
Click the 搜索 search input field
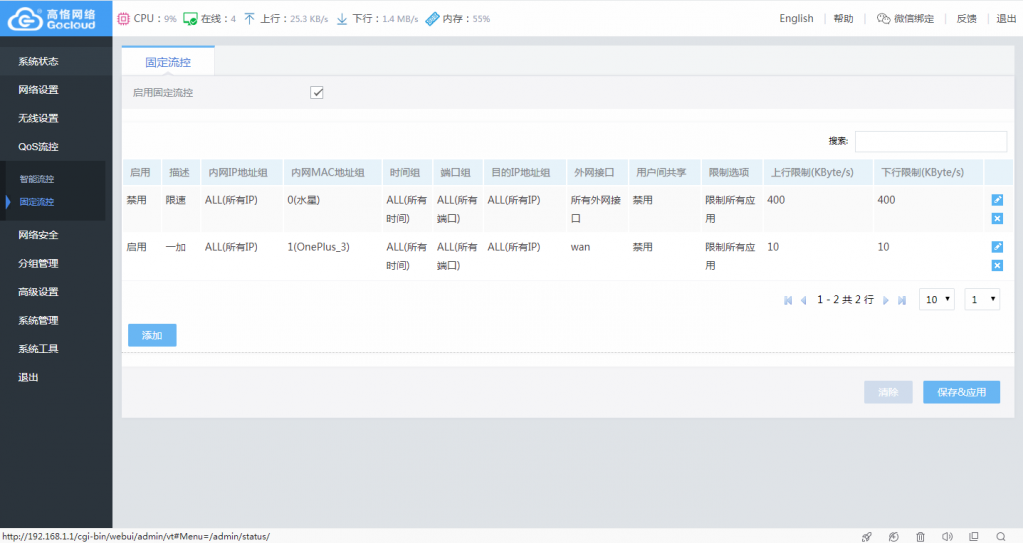click(930, 141)
